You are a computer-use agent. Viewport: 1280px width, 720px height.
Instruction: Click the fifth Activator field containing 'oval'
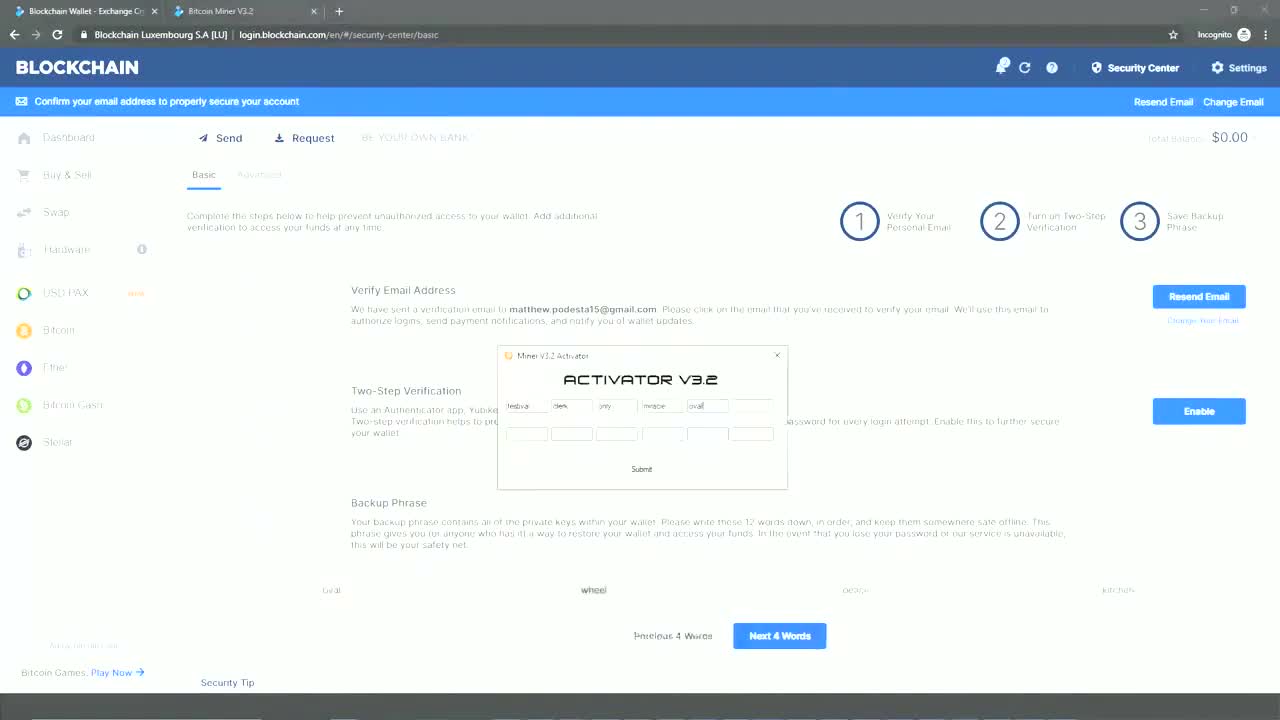(708, 406)
